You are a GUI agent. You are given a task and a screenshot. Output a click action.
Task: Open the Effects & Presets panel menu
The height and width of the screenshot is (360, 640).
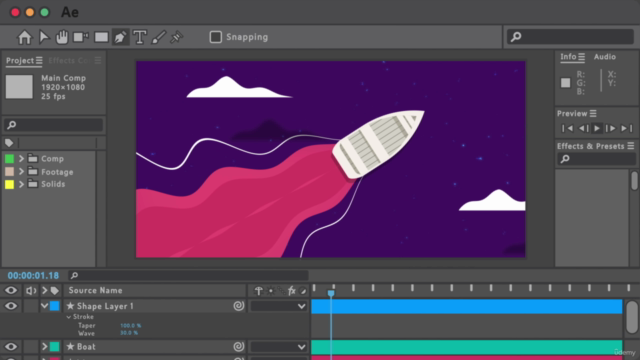tap(631, 146)
